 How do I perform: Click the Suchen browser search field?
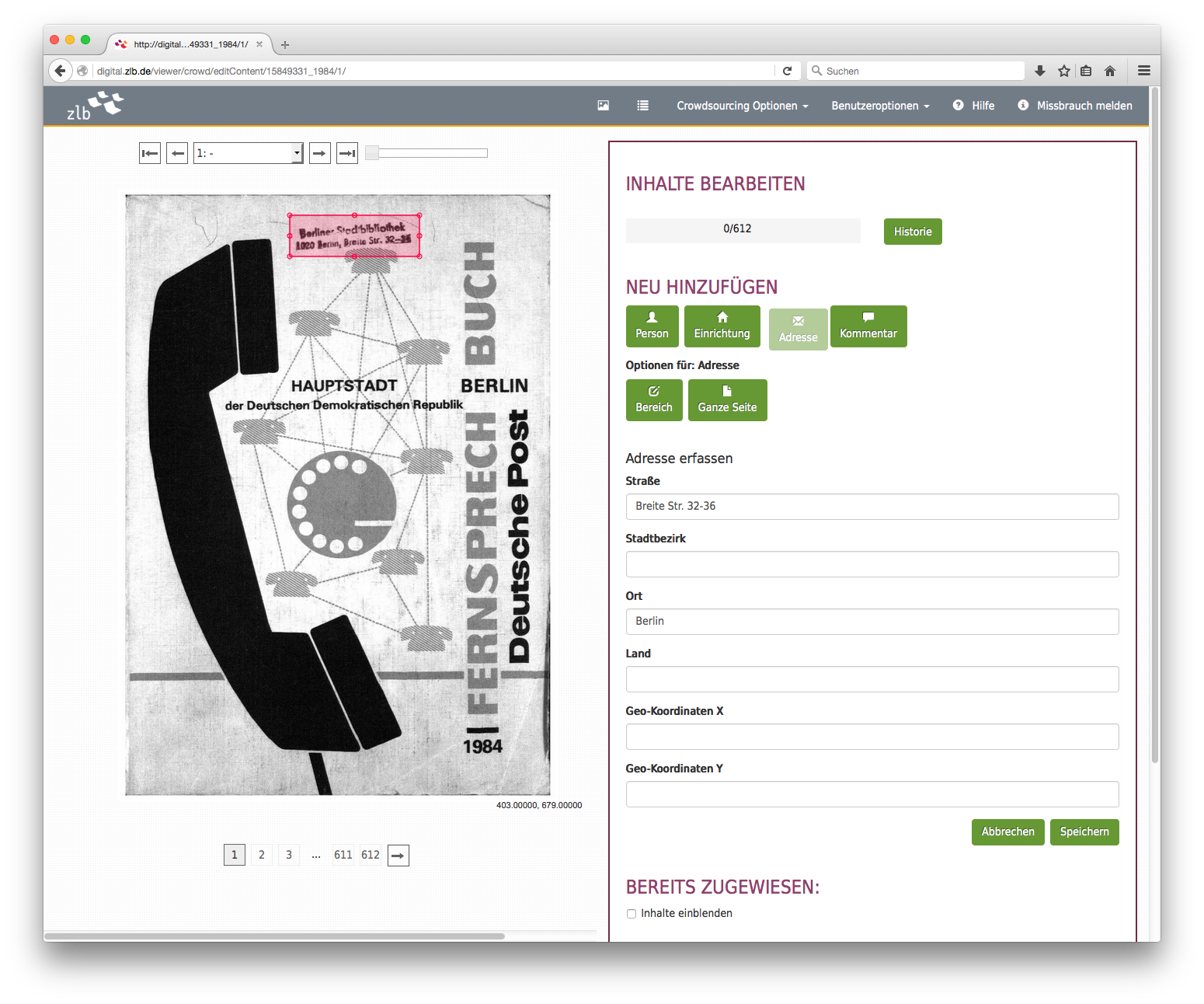917,71
